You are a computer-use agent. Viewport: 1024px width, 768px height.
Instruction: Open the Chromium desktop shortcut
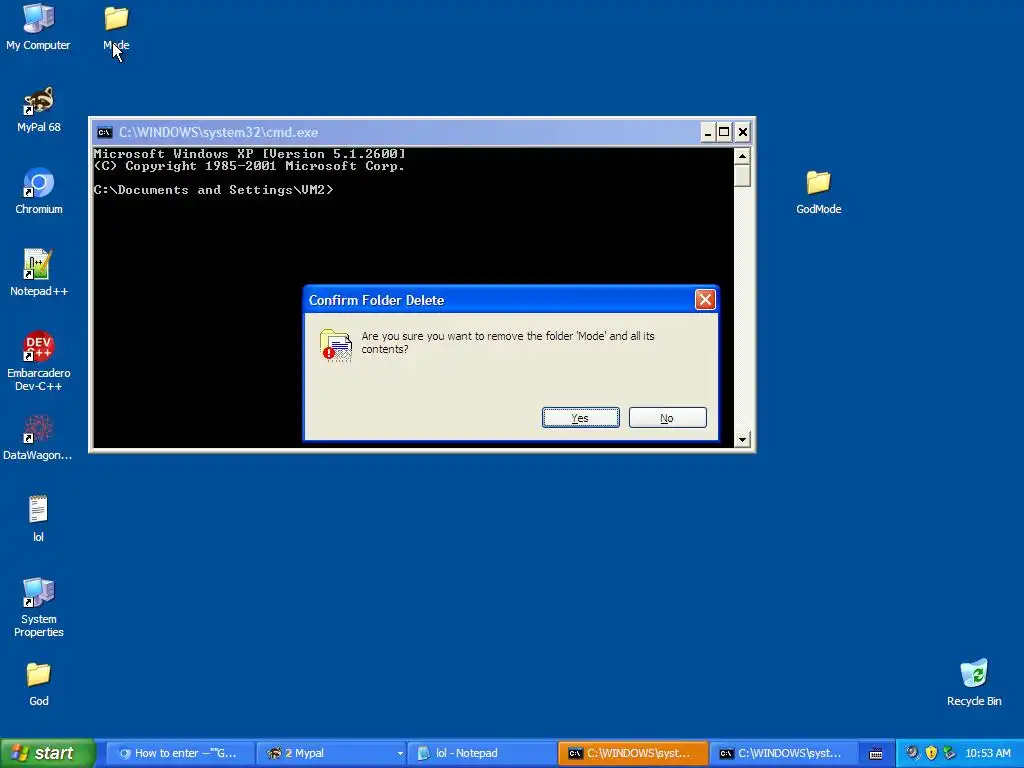click(39, 191)
